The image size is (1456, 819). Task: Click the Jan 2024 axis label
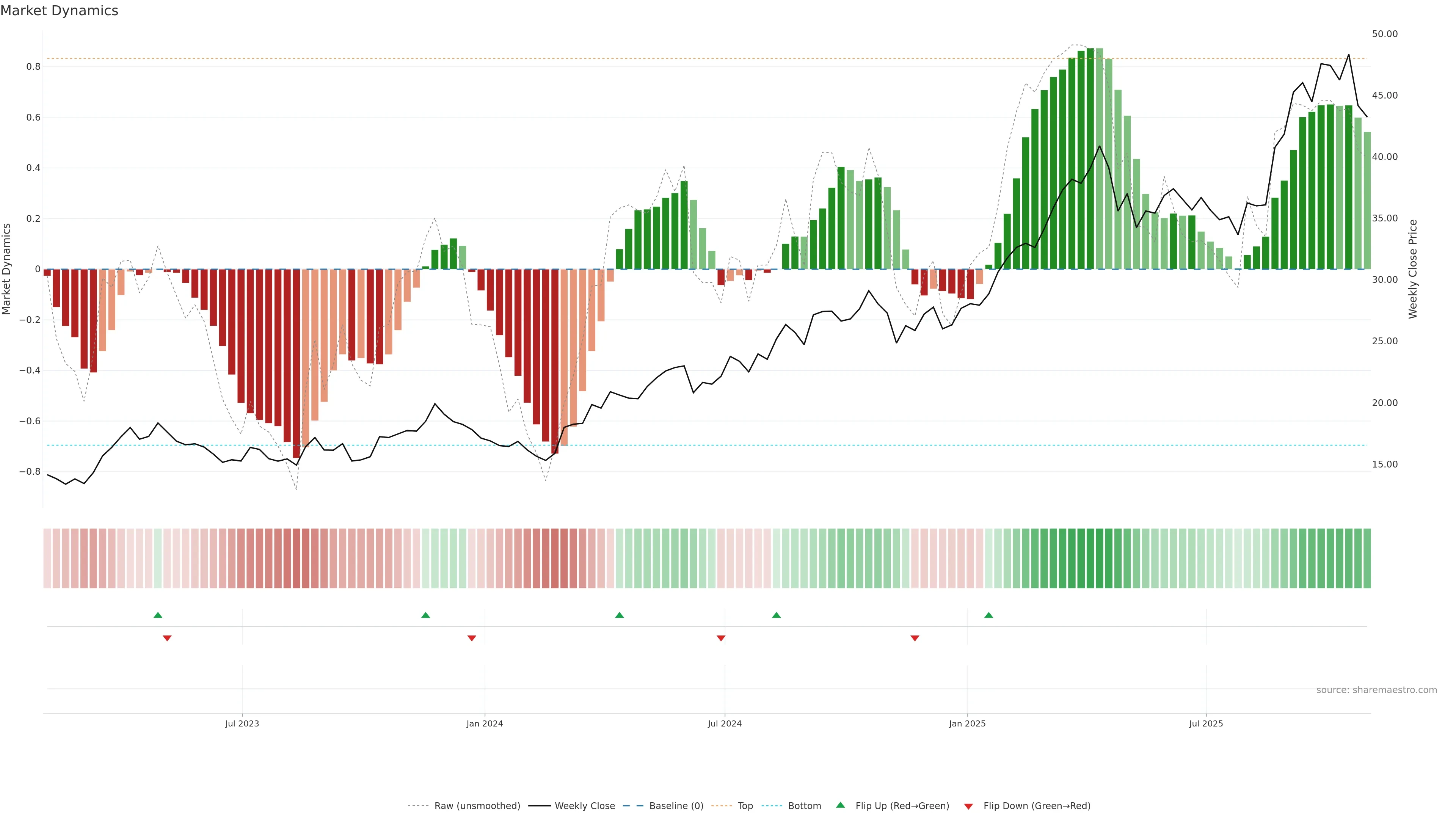(x=485, y=723)
